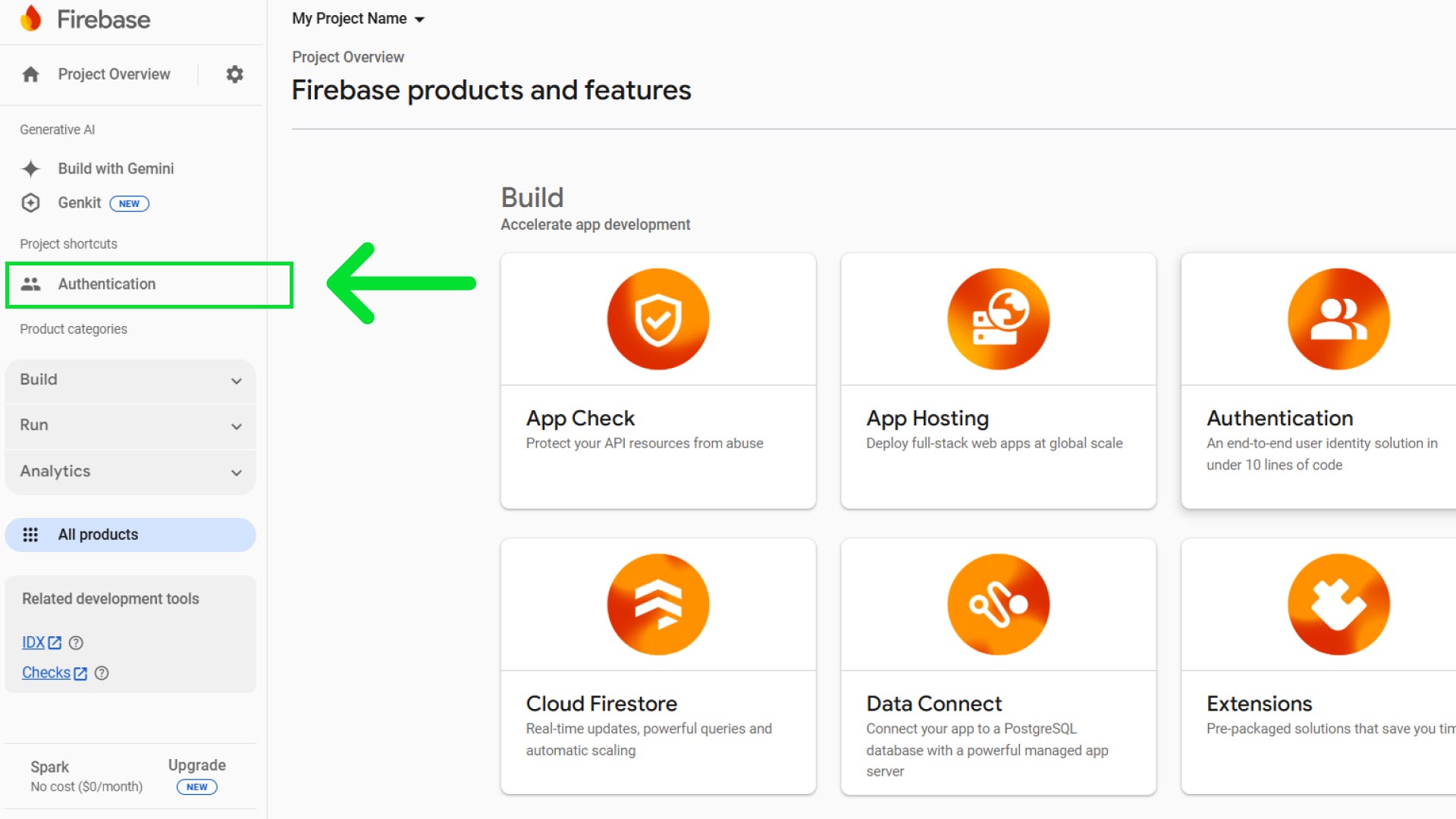Expand the Build category in the sidebar
The width and height of the screenshot is (1456, 819).
[130, 381]
